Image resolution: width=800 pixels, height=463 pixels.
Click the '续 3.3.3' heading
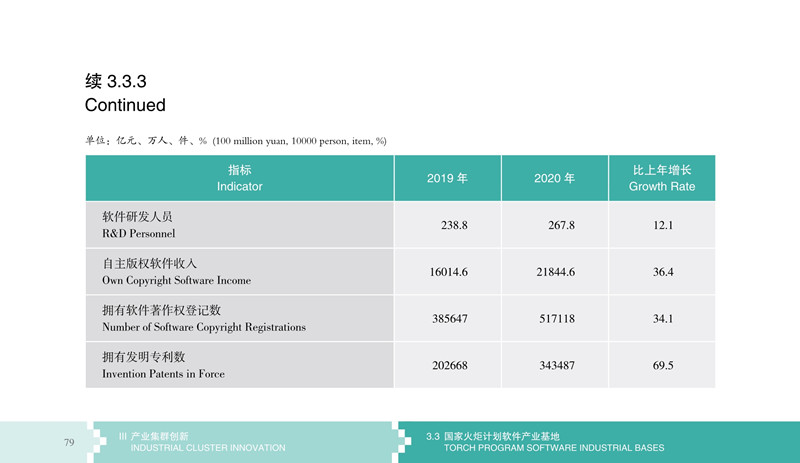pyautogui.click(x=116, y=81)
